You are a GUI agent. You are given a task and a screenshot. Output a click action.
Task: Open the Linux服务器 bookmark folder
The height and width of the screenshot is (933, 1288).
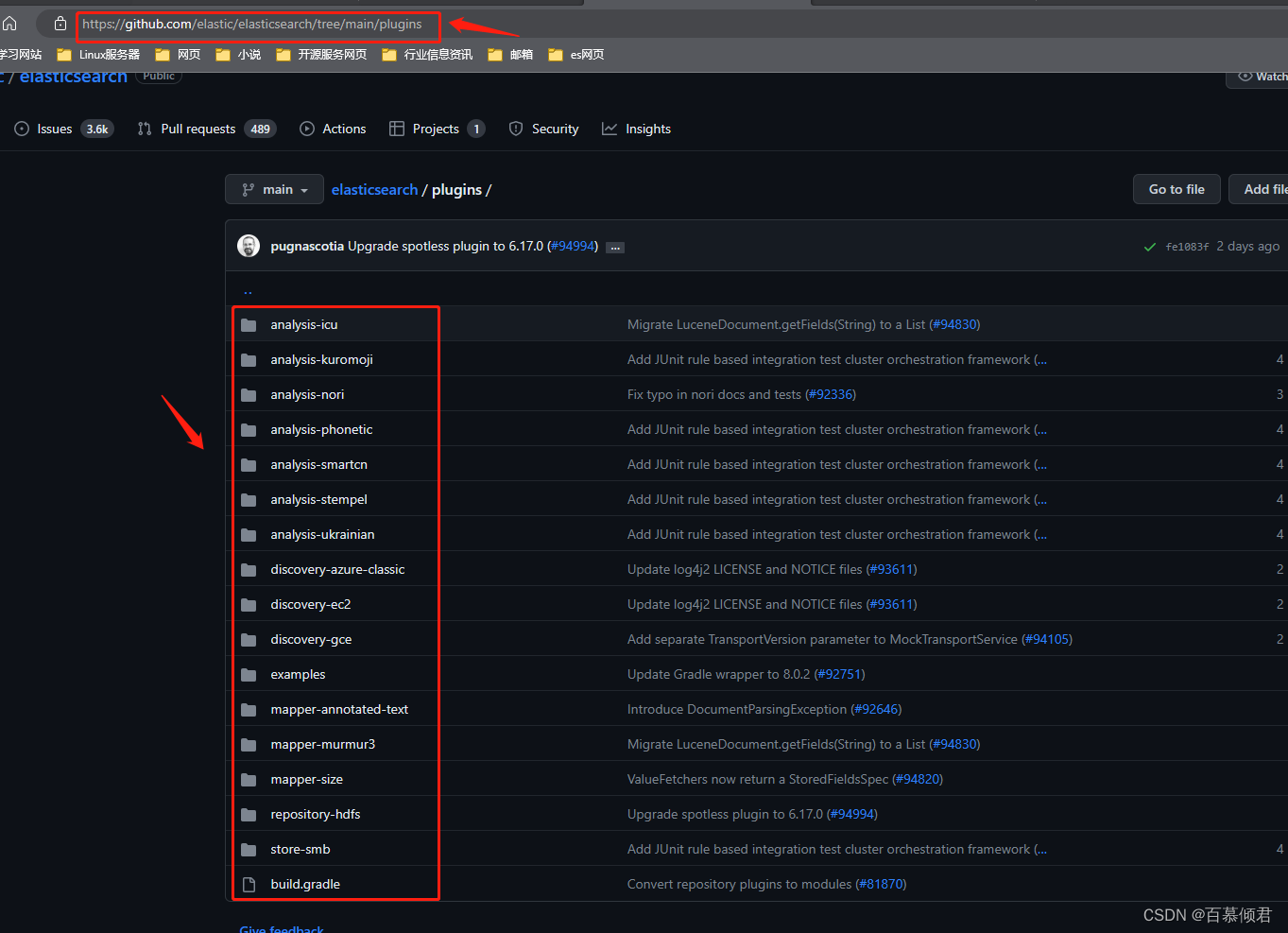pyautogui.click(x=98, y=55)
